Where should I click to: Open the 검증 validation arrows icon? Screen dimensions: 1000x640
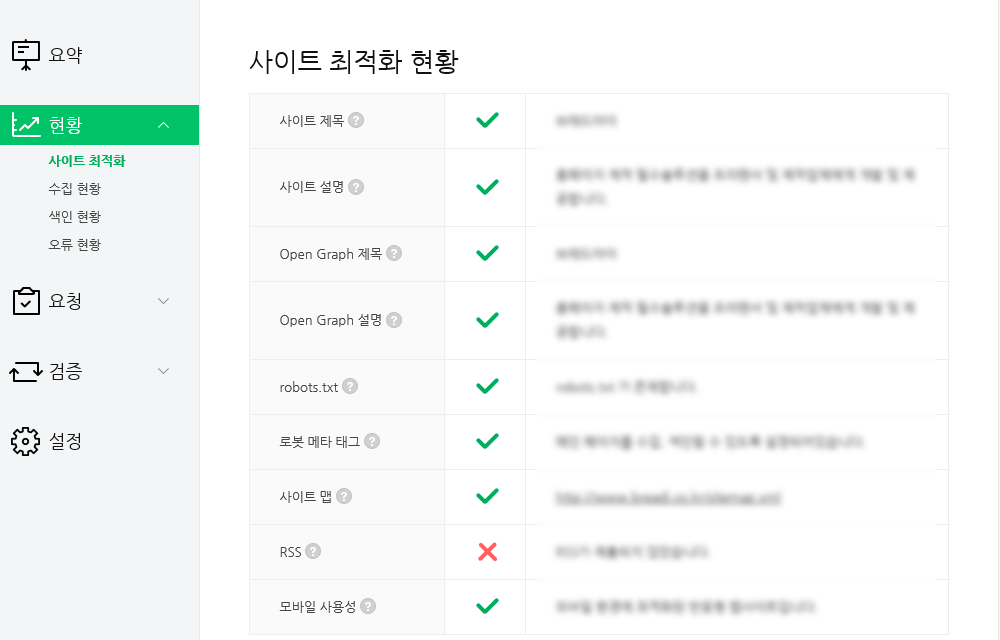pos(24,371)
